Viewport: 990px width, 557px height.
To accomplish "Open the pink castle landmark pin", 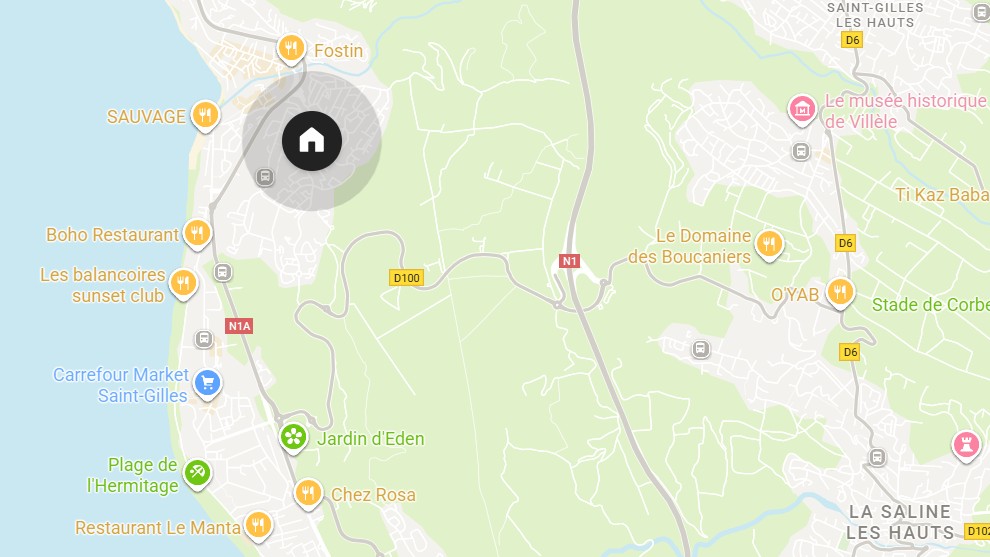I will (966, 446).
